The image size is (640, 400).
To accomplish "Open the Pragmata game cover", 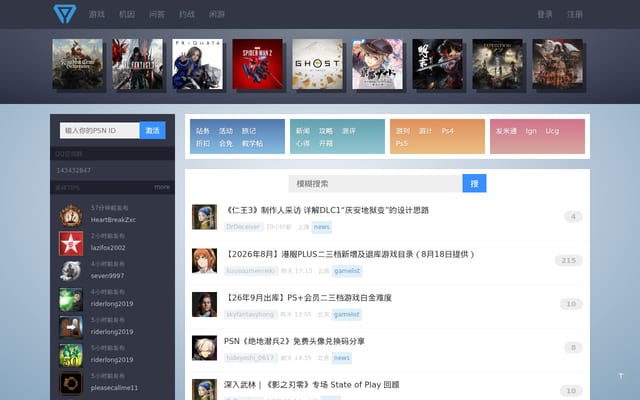I will pos(198,64).
